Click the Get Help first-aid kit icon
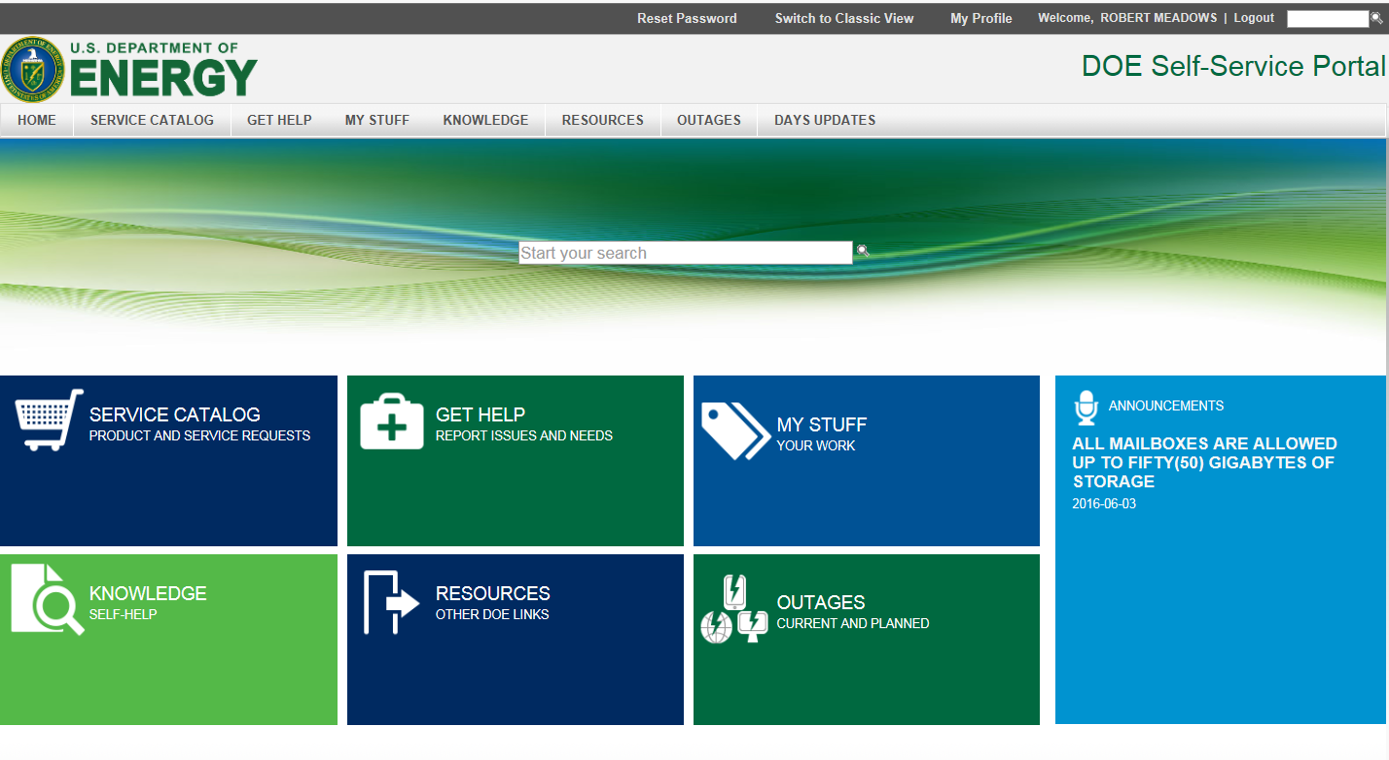 tap(392, 421)
